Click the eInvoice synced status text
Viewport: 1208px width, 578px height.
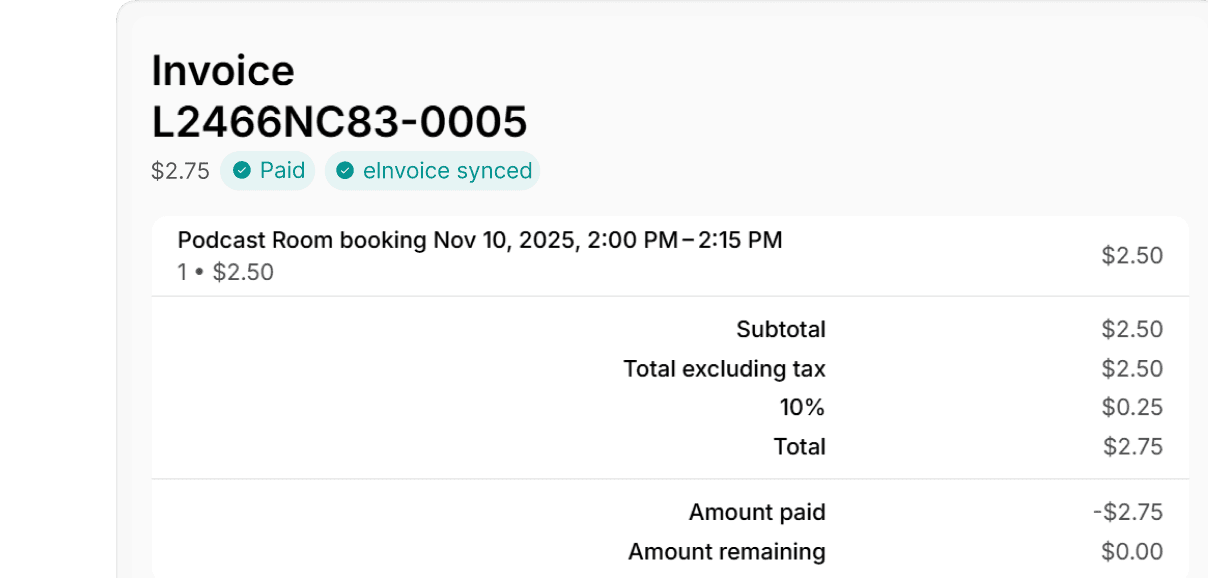(x=447, y=171)
